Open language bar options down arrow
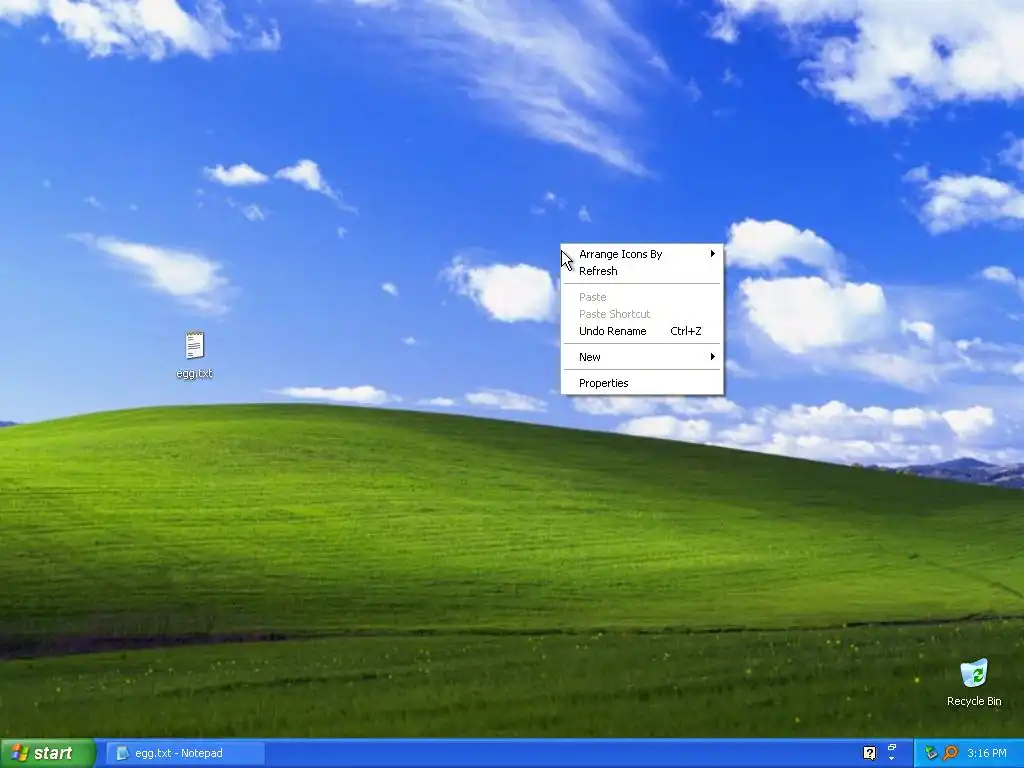1024x768 pixels. point(891,760)
